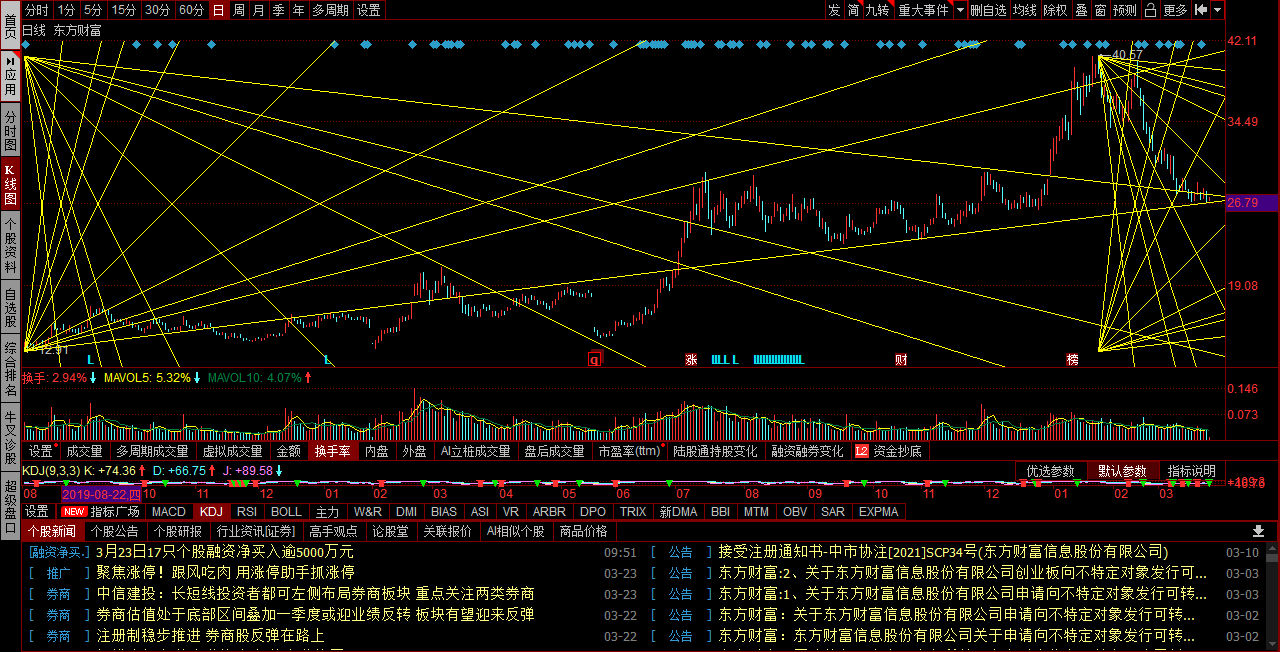Screen dimensions: 1280x652
Task: Click the '简' toolbar icon
Action: point(853,10)
